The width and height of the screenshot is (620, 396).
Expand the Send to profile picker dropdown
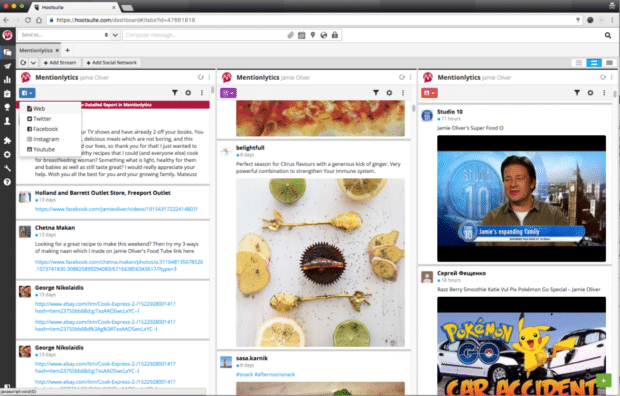(115, 35)
